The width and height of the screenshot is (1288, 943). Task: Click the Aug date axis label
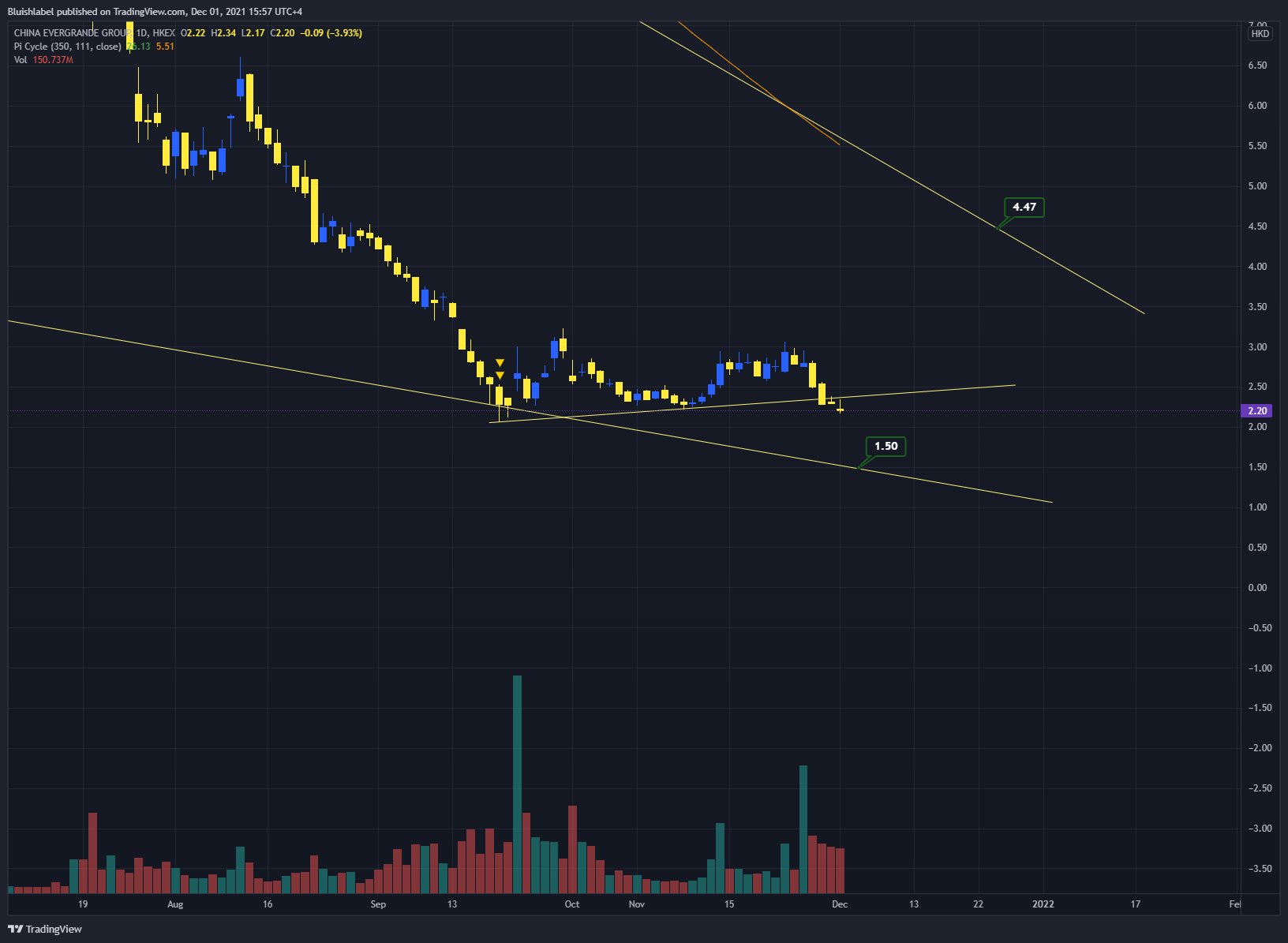[175, 904]
